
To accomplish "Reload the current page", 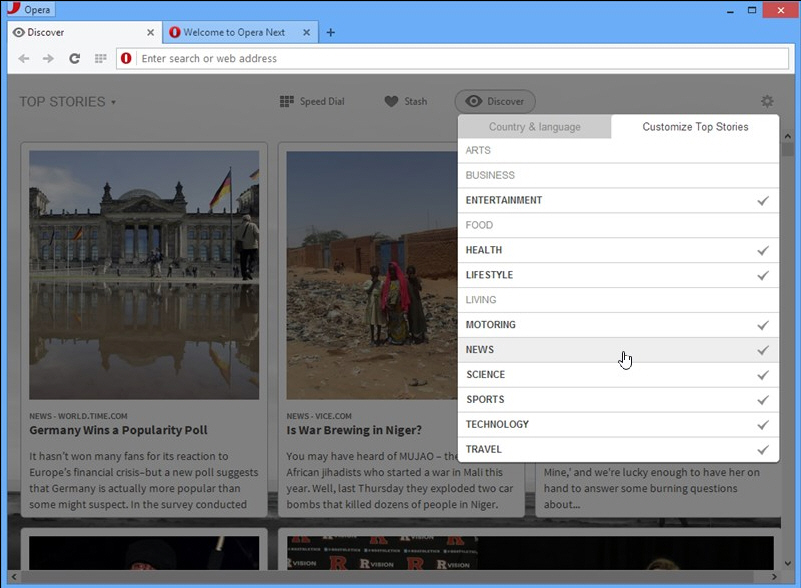I will 73,58.
